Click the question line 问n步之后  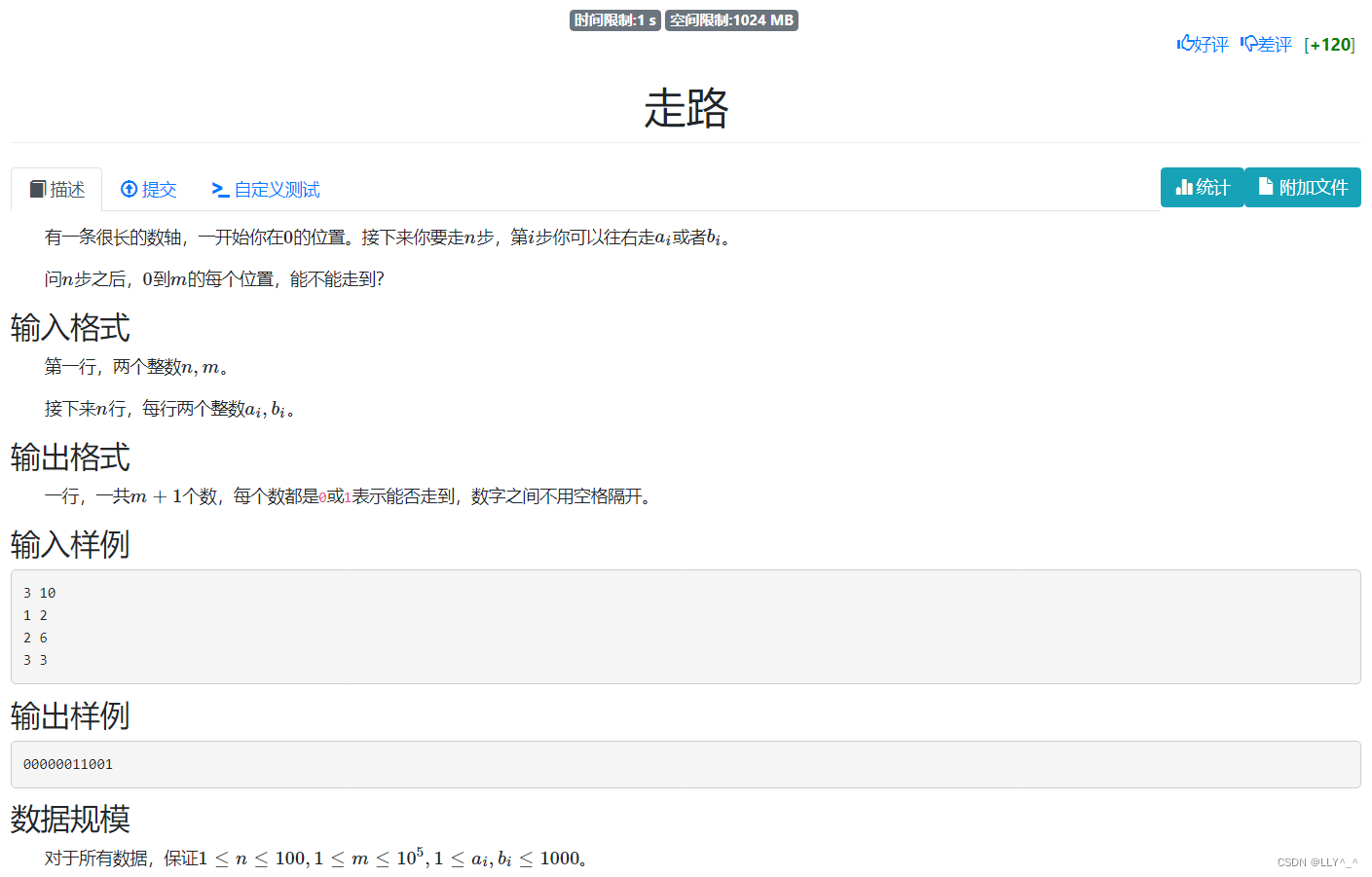[x=214, y=279]
